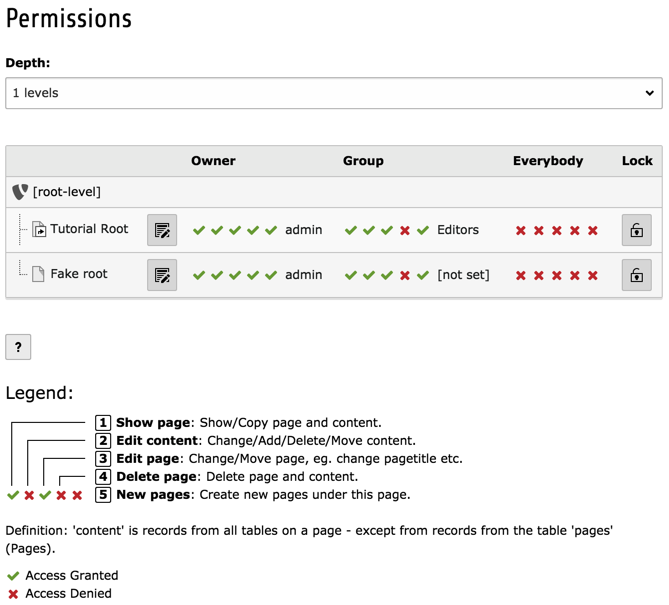This screenshot has height=605, width=669.
Task: Toggle the lock on Tutorial Root row
Action: coord(637,230)
